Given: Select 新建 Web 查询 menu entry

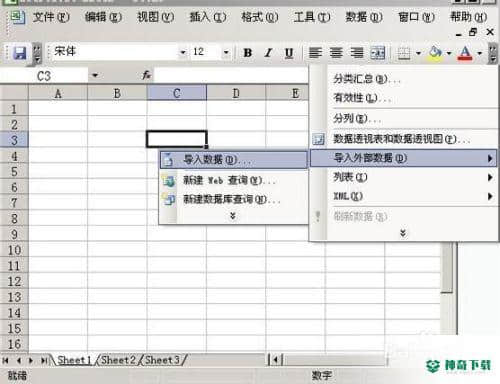Looking at the screenshot, I should tap(233, 180).
